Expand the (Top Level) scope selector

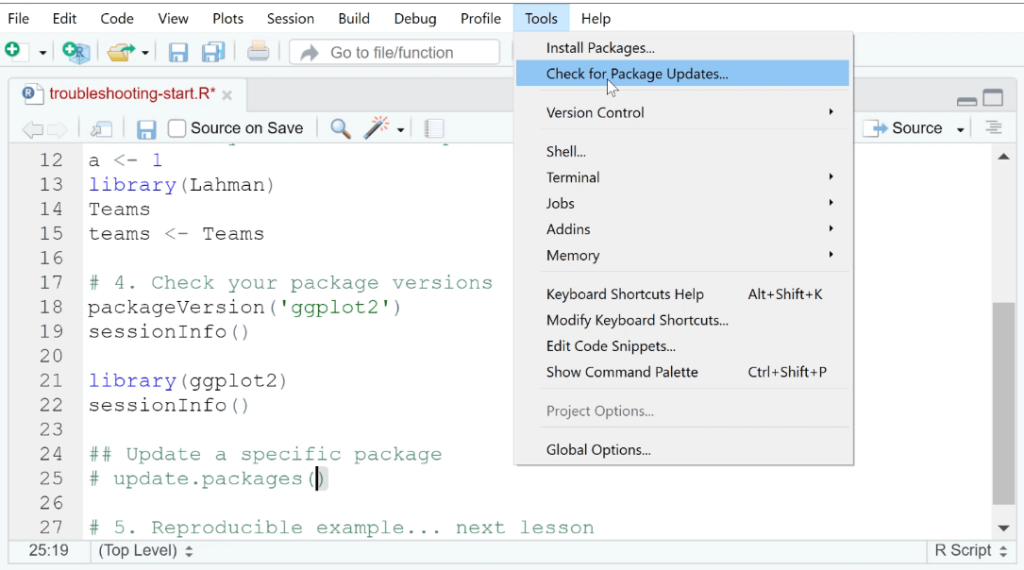[x=145, y=550]
